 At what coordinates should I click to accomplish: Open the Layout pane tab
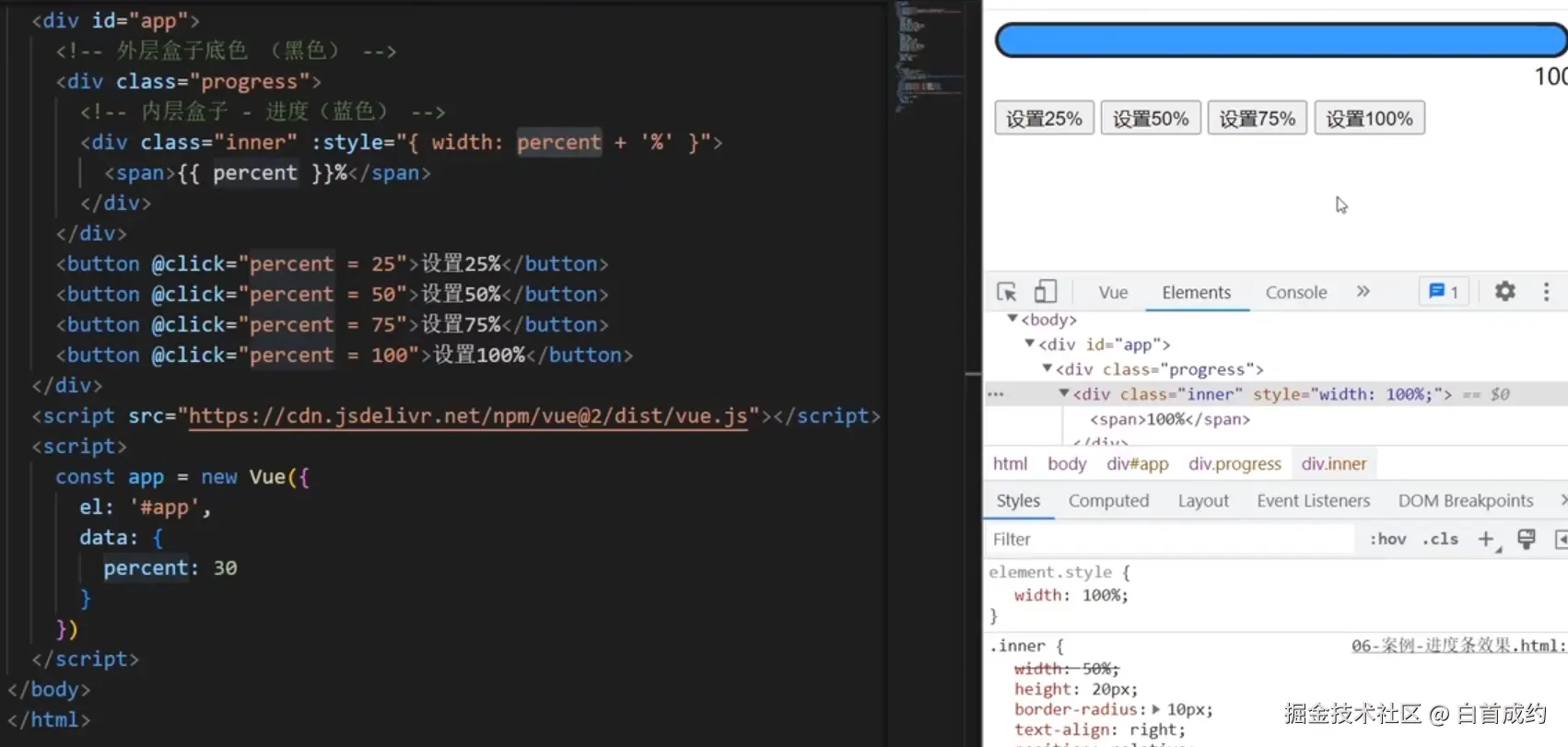[1203, 501]
